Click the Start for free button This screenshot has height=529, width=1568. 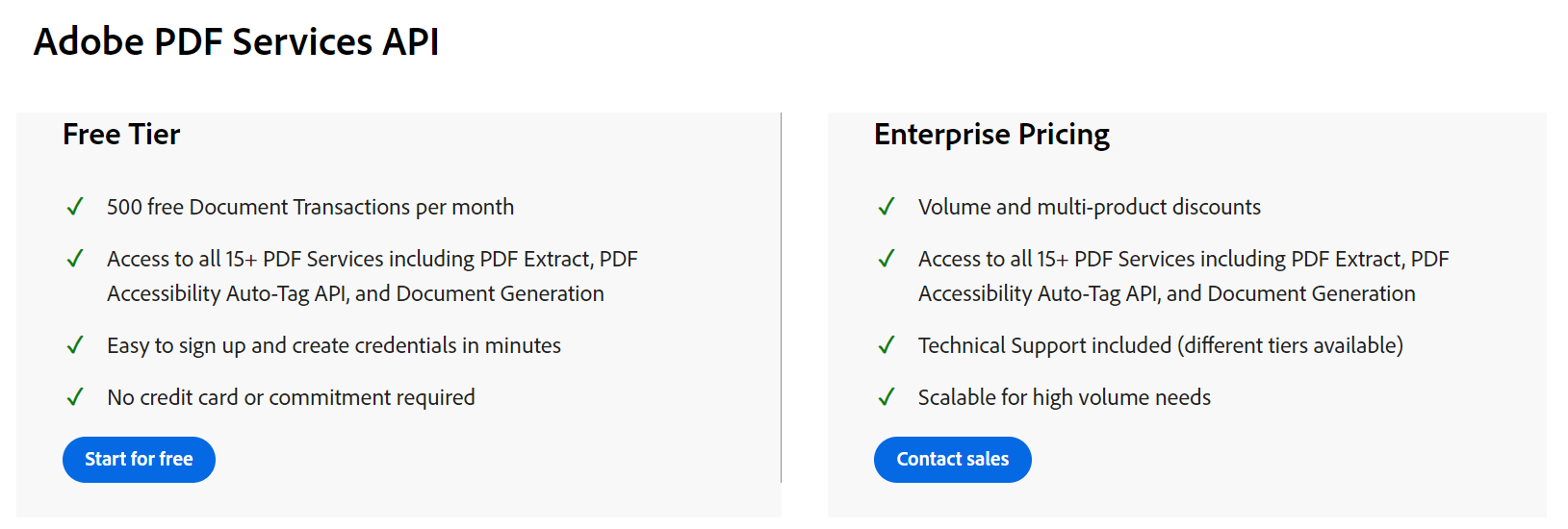[139, 460]
